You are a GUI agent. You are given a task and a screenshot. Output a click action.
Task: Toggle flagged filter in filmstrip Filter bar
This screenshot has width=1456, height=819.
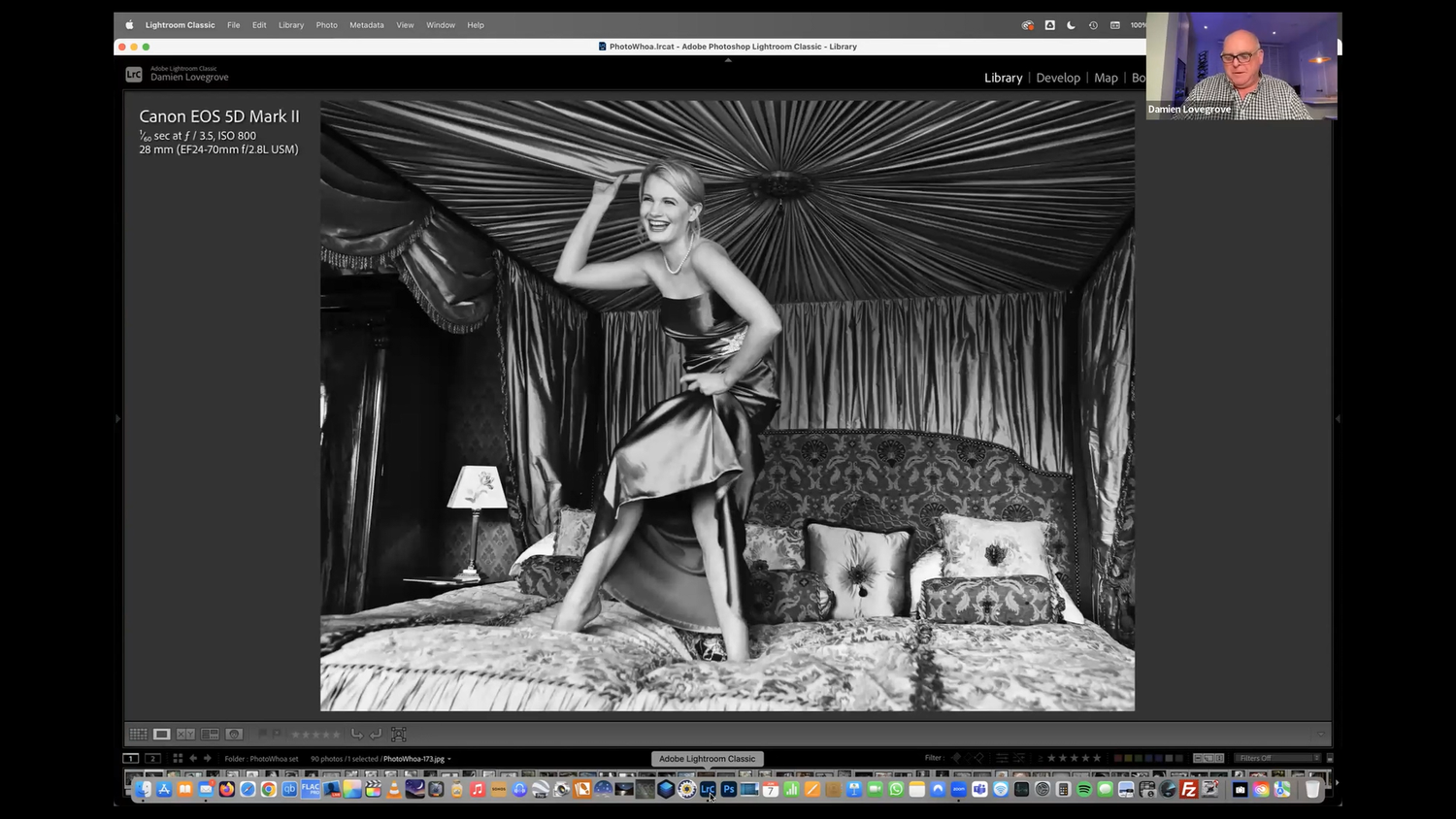[956, 758]
